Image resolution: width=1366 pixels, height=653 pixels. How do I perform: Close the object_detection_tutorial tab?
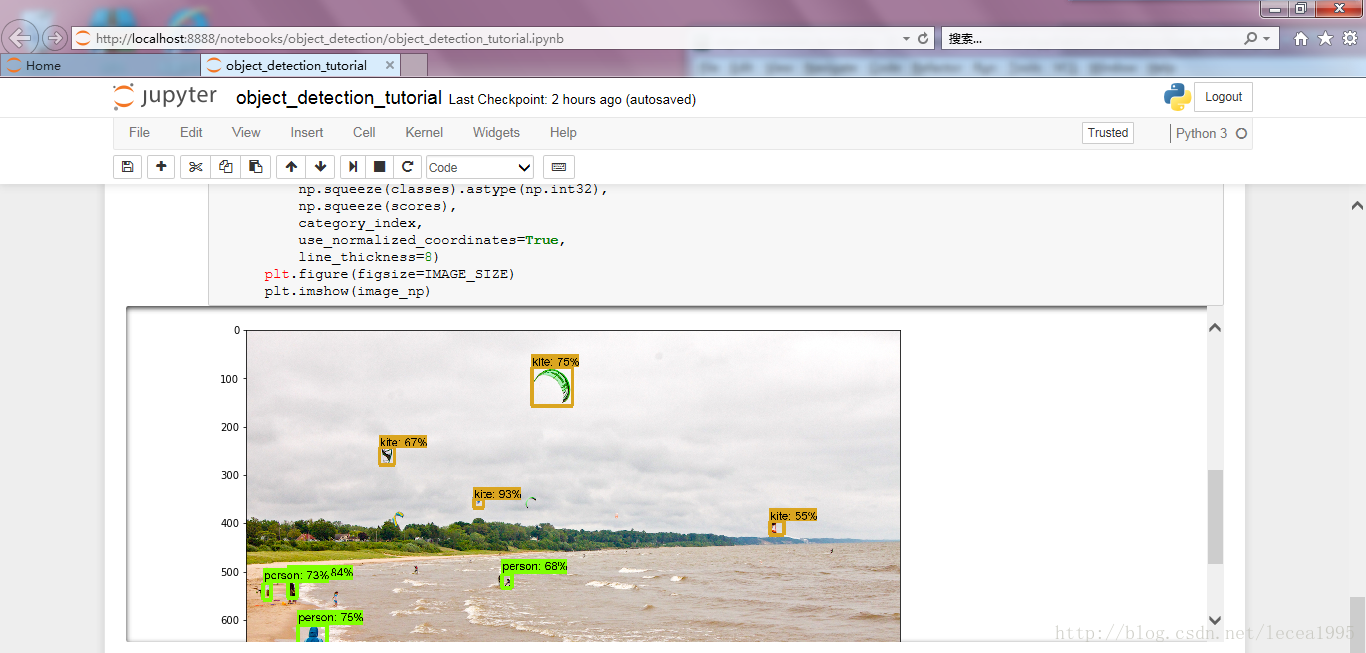pyautogui.click(x=390, y=65)
